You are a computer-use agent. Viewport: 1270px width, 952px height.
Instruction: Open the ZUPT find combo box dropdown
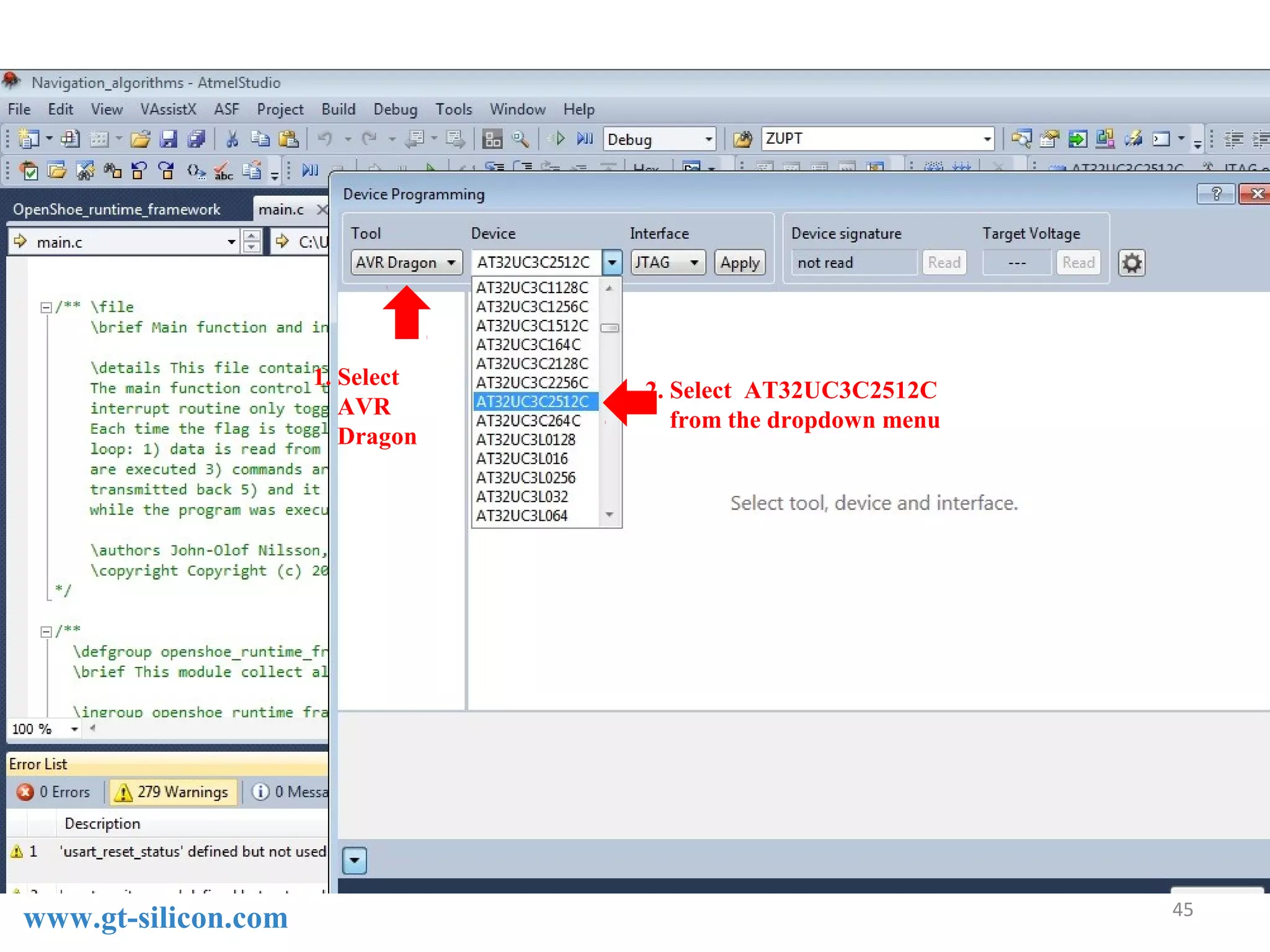(x=987, y=139)
